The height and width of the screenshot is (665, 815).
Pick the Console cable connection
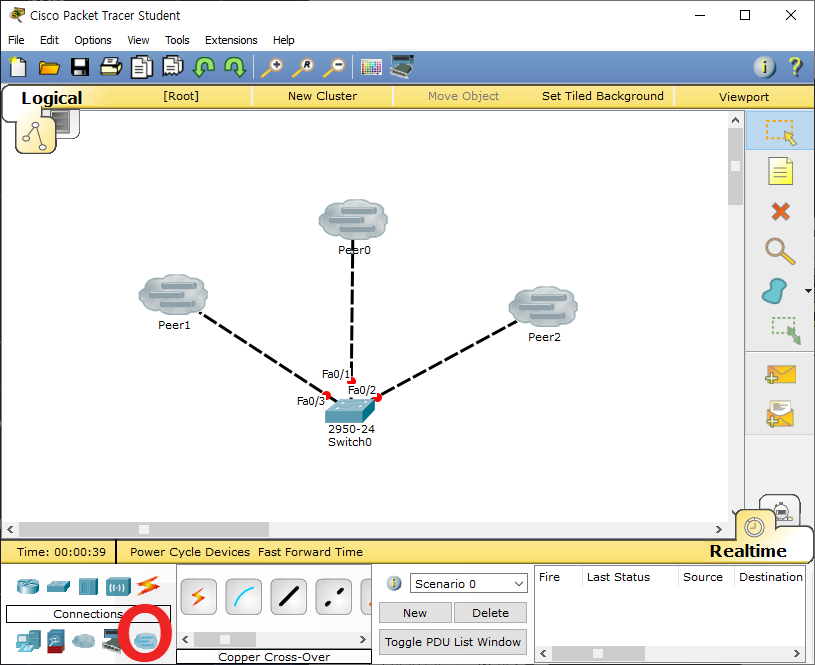click(x=243, y=596)
